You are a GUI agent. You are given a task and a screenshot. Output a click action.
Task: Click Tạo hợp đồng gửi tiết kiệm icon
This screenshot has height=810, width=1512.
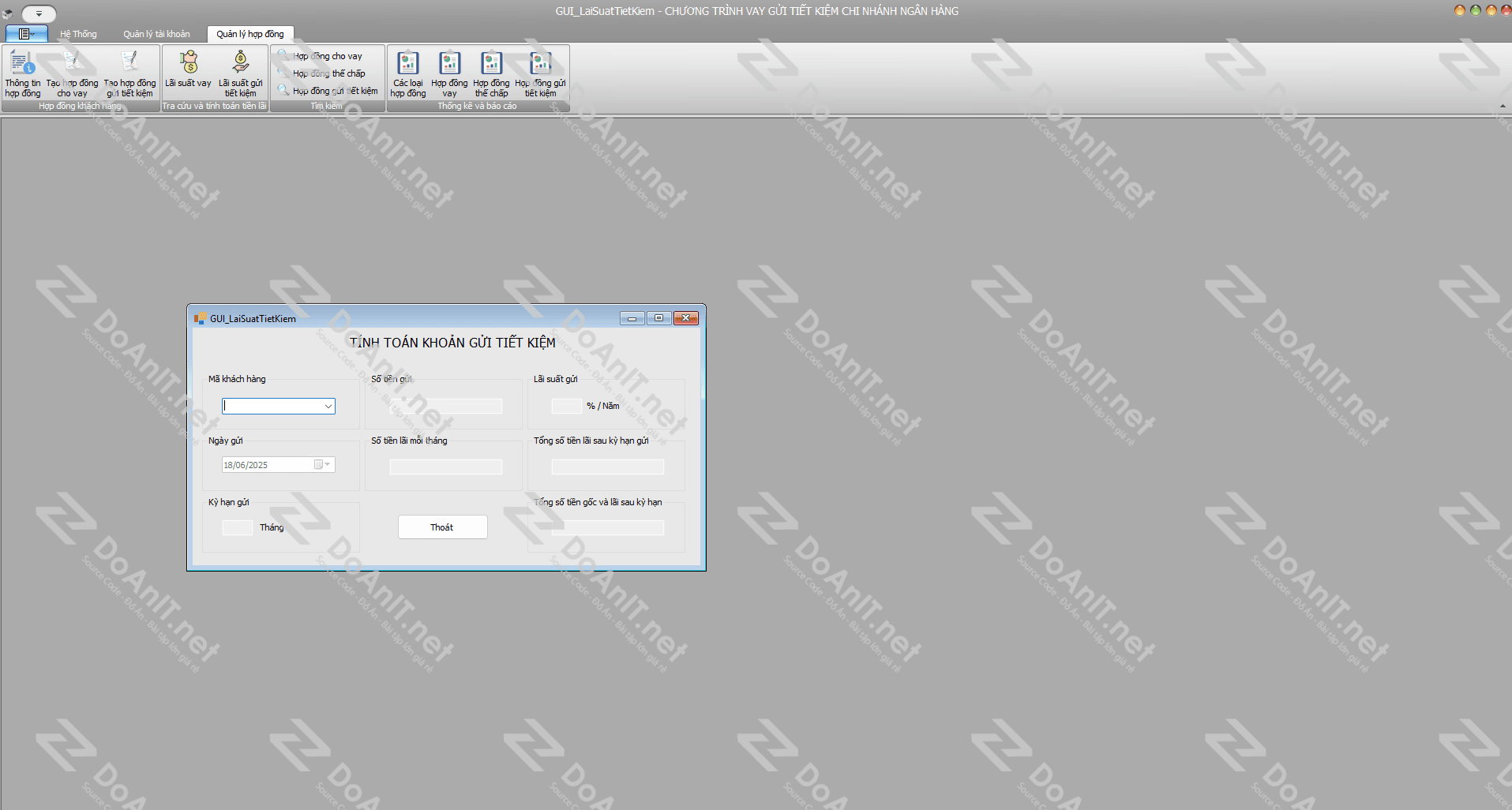(130, 73)
